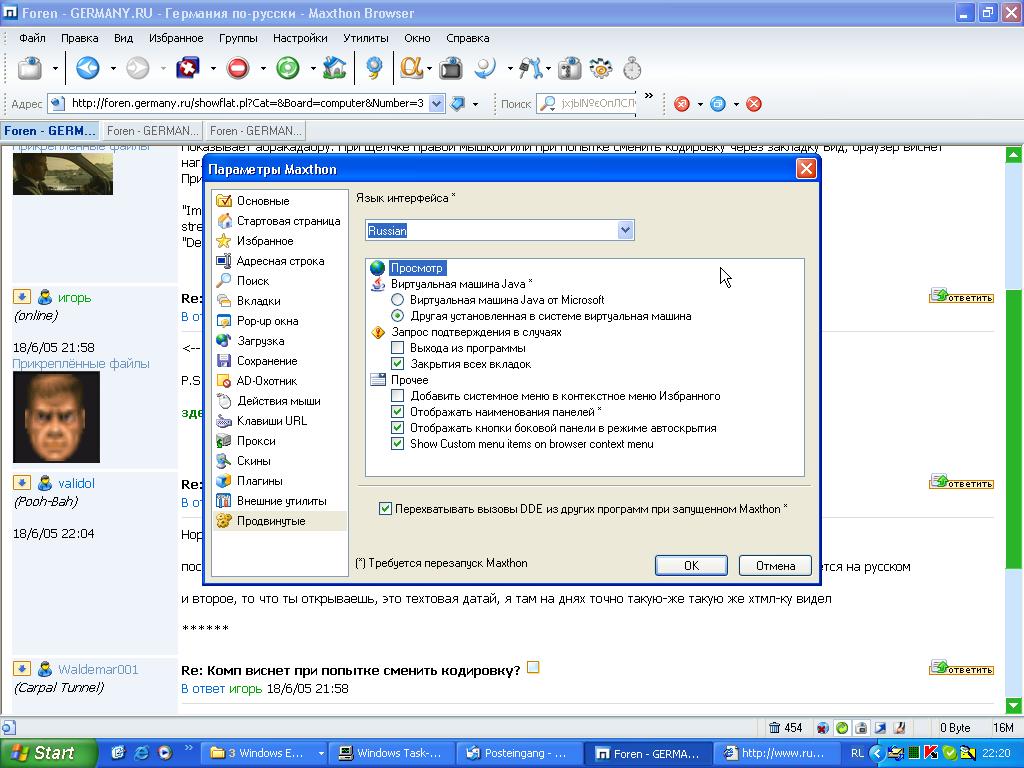Click the trash bin icon in status bar
The height and width of the screenshot is (768, 1024).
pos(775,728)
